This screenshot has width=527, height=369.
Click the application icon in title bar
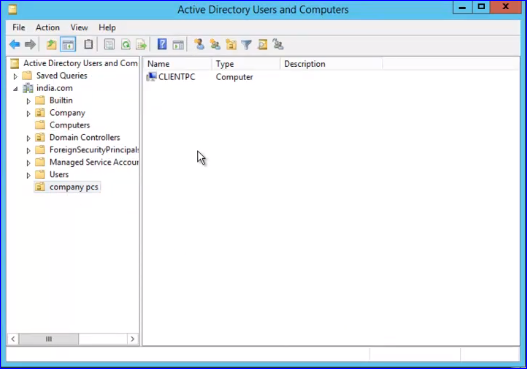click(x=12, y=9)
